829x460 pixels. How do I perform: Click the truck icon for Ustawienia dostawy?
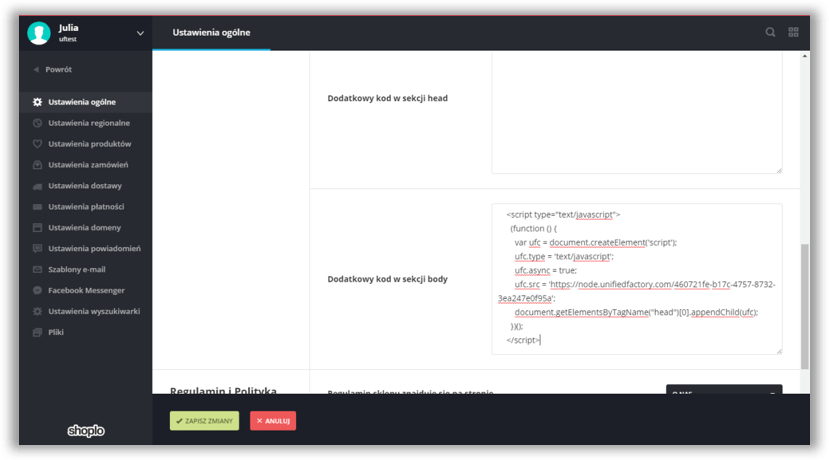click(37, 186)
